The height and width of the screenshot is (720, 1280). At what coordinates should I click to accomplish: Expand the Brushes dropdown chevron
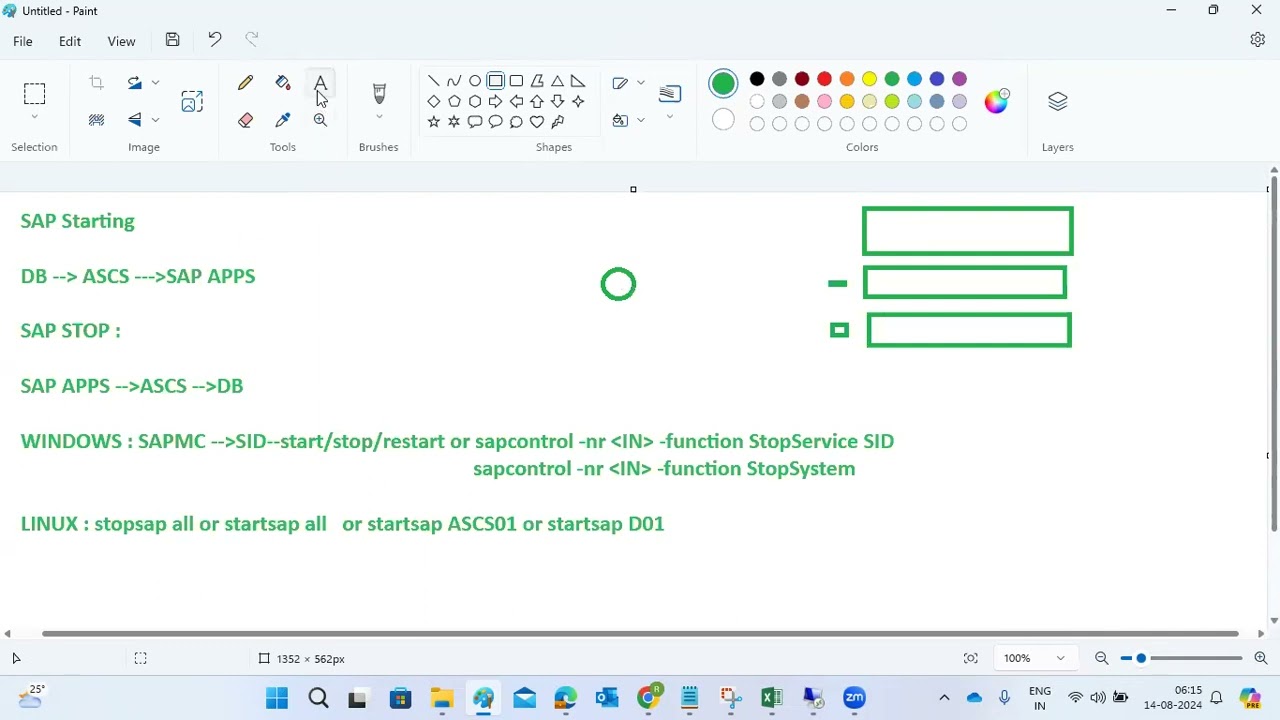coord(379,118)
